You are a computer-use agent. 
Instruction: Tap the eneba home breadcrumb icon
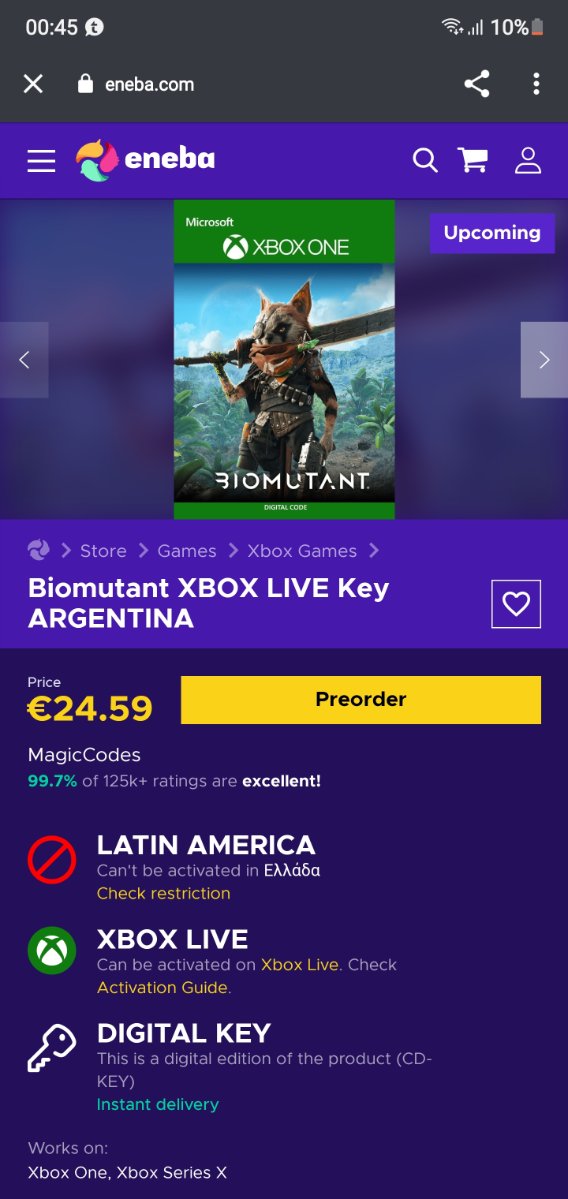point(38,550)
